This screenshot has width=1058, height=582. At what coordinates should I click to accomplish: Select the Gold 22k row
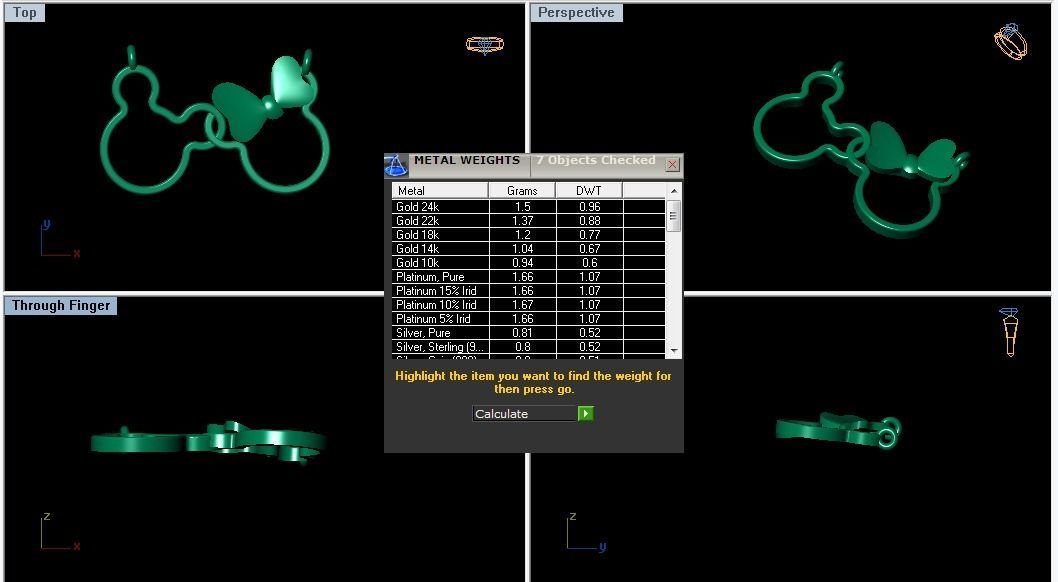pyautogui.click(x=528, y=221)
